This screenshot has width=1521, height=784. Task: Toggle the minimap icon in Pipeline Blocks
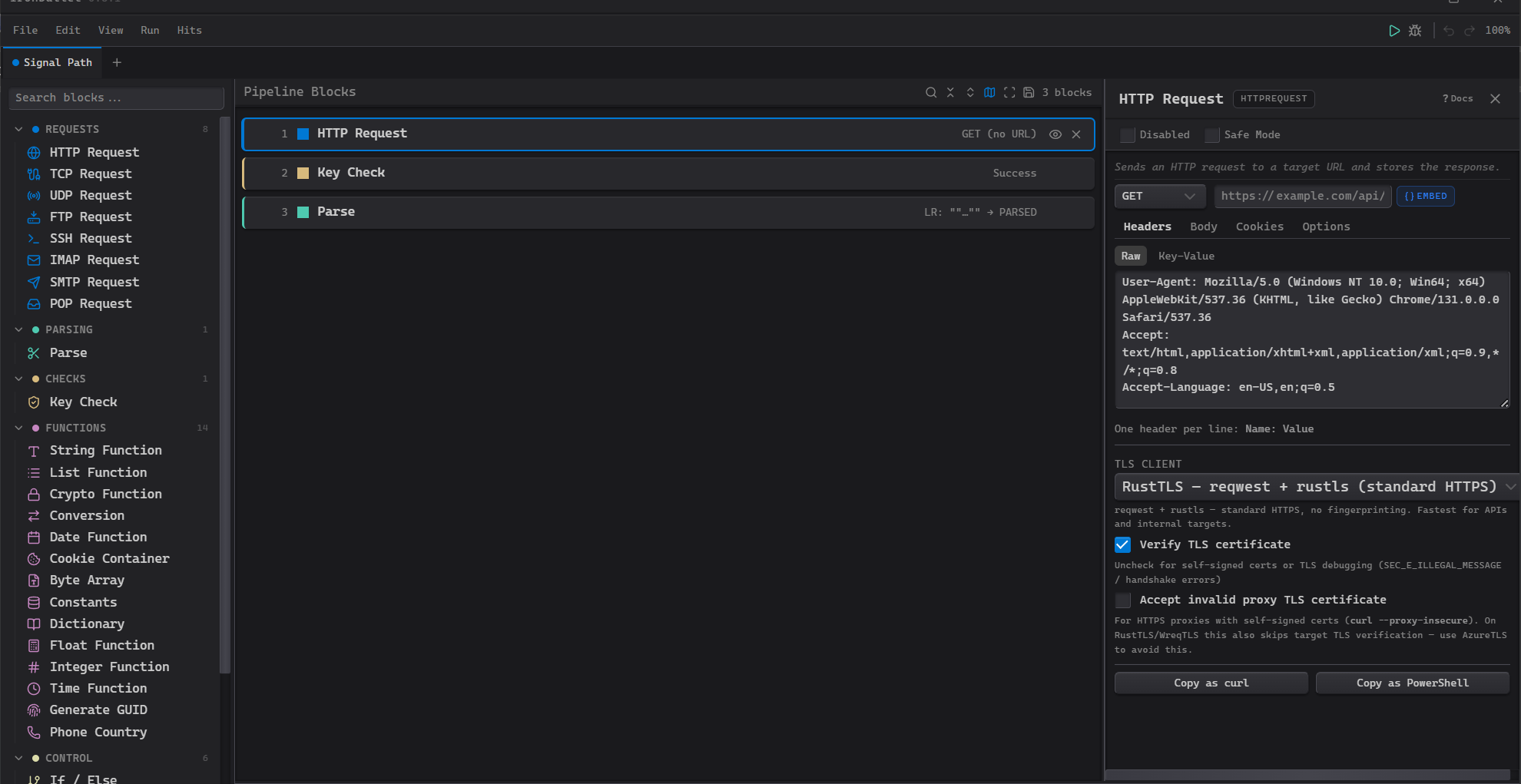(989, 92)
